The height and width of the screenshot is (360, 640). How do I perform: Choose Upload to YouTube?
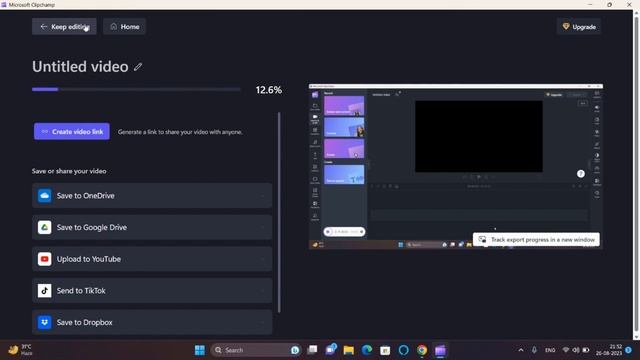coord(152,259)
